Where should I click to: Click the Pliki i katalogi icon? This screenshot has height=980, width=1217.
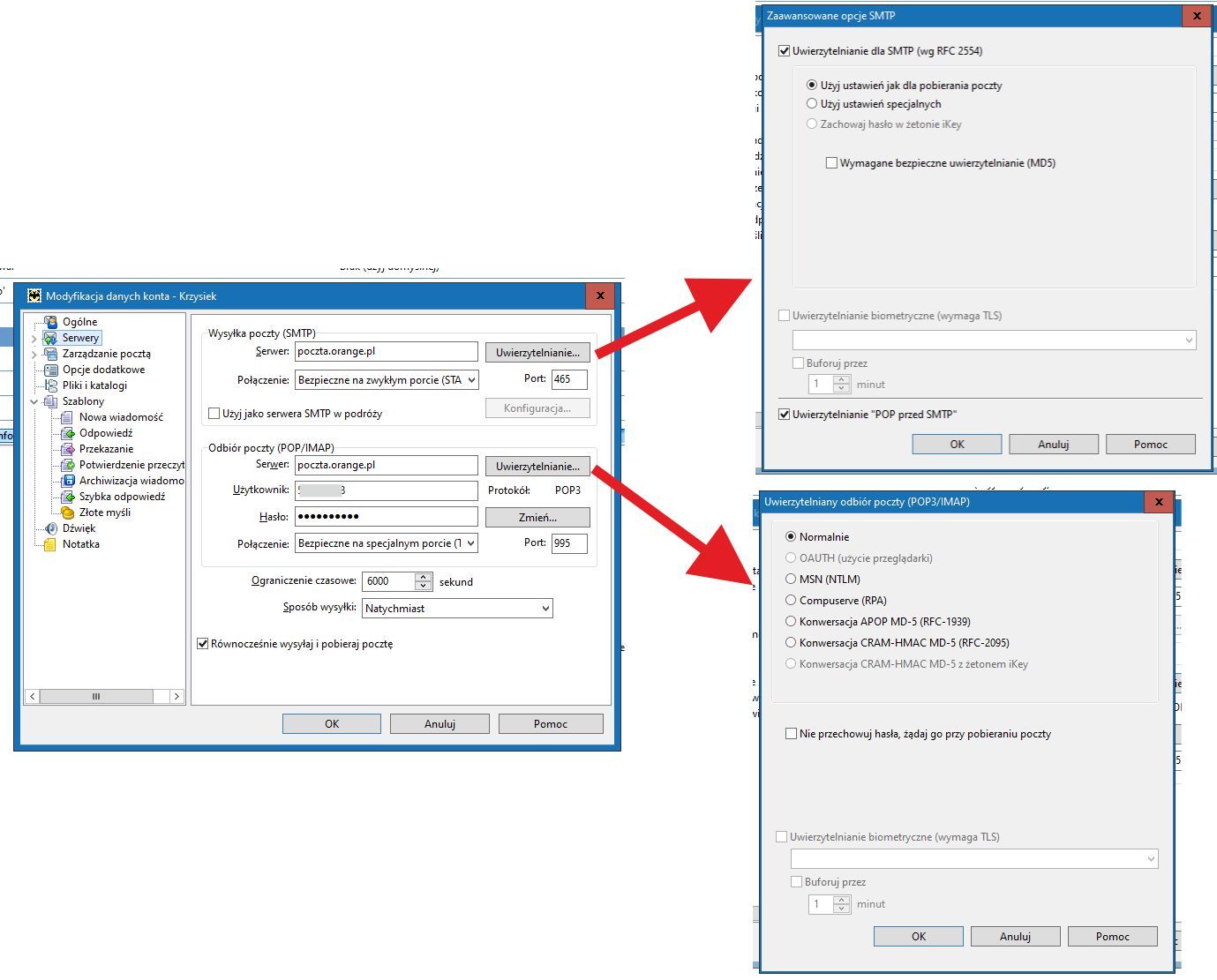51,385
